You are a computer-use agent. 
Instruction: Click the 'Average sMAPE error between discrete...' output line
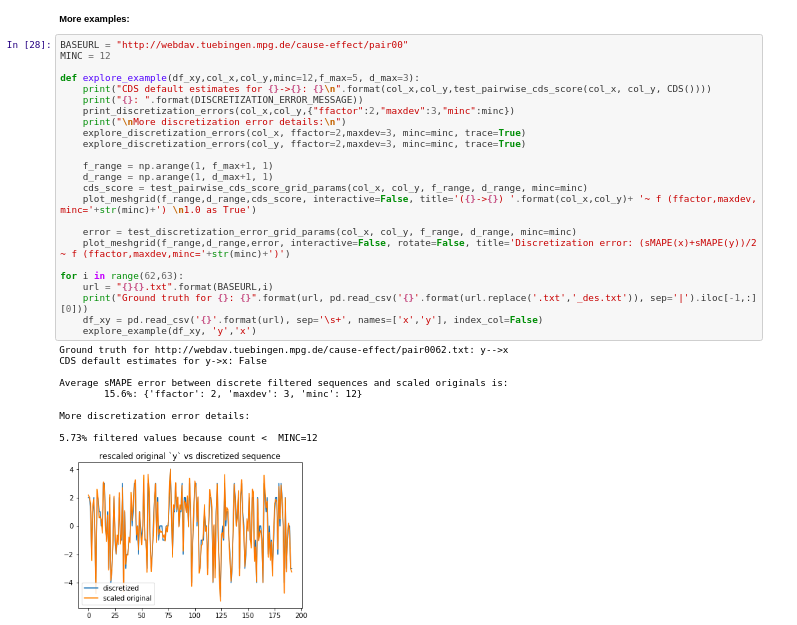click(x=283, y=383)
